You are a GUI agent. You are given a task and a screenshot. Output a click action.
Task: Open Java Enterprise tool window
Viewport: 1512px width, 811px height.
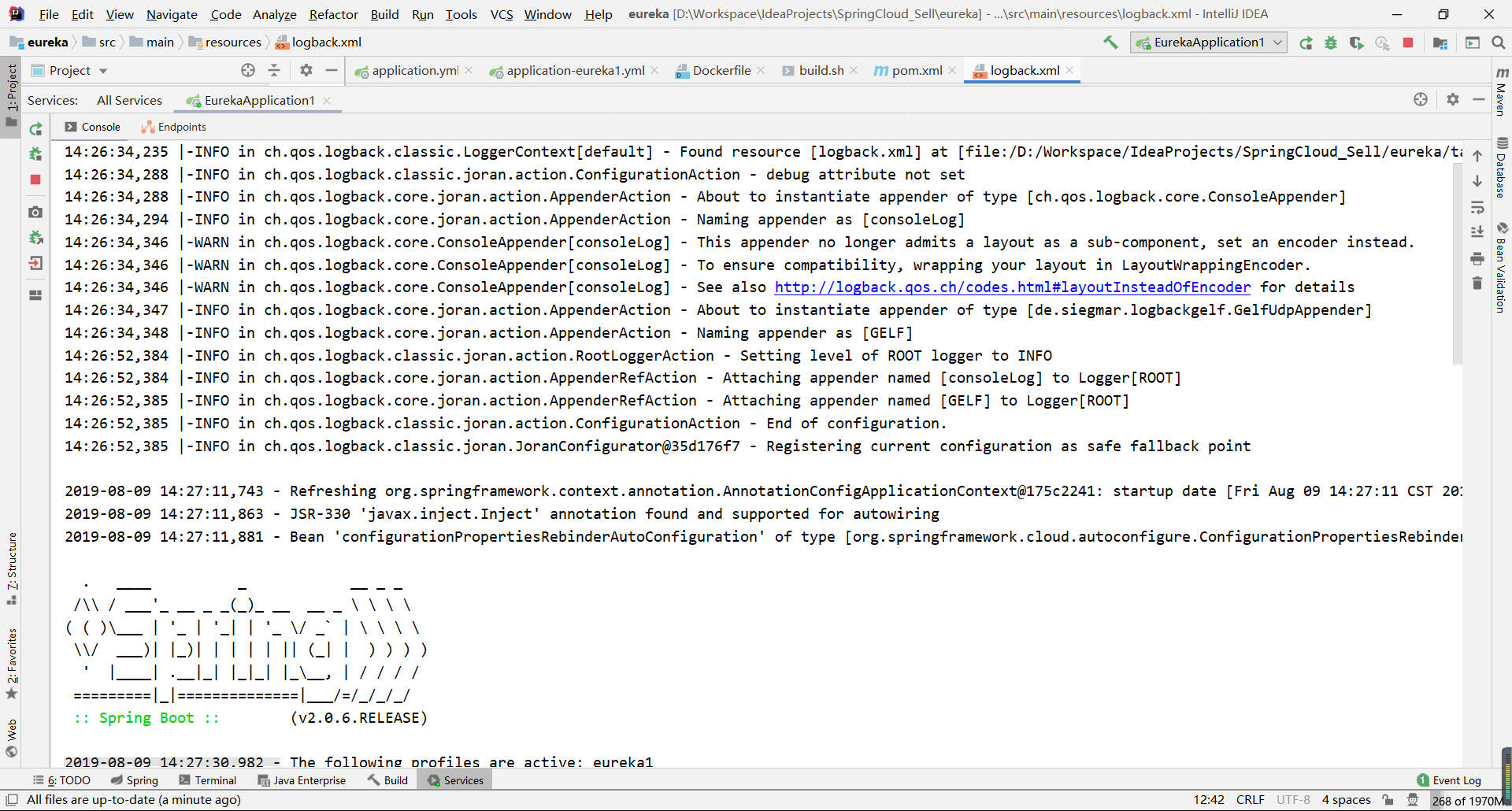tap(302, 780)
